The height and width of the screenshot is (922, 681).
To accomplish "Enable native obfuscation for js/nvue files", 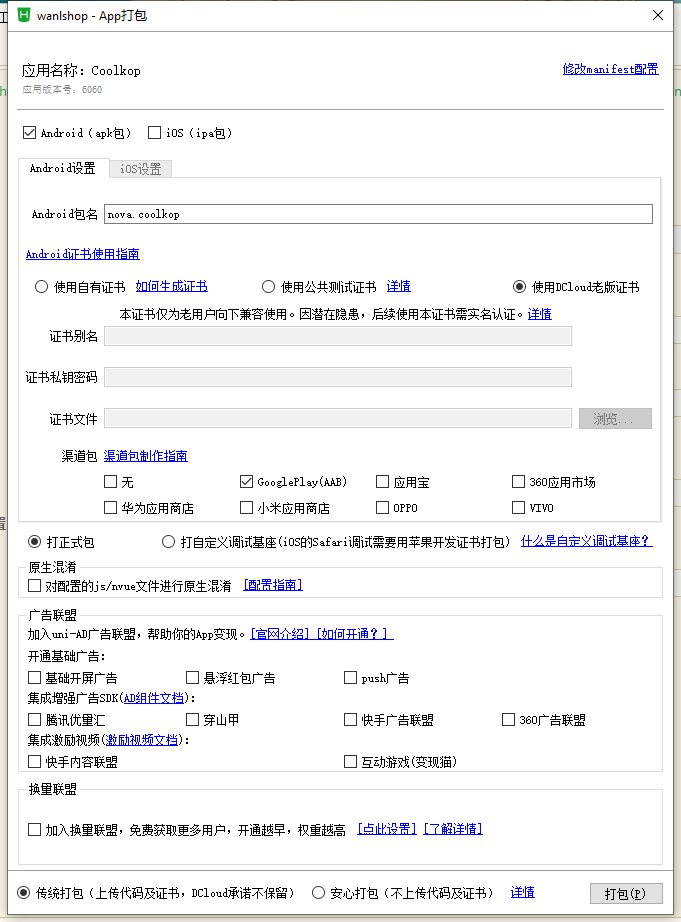I will (x=35, y=586).
